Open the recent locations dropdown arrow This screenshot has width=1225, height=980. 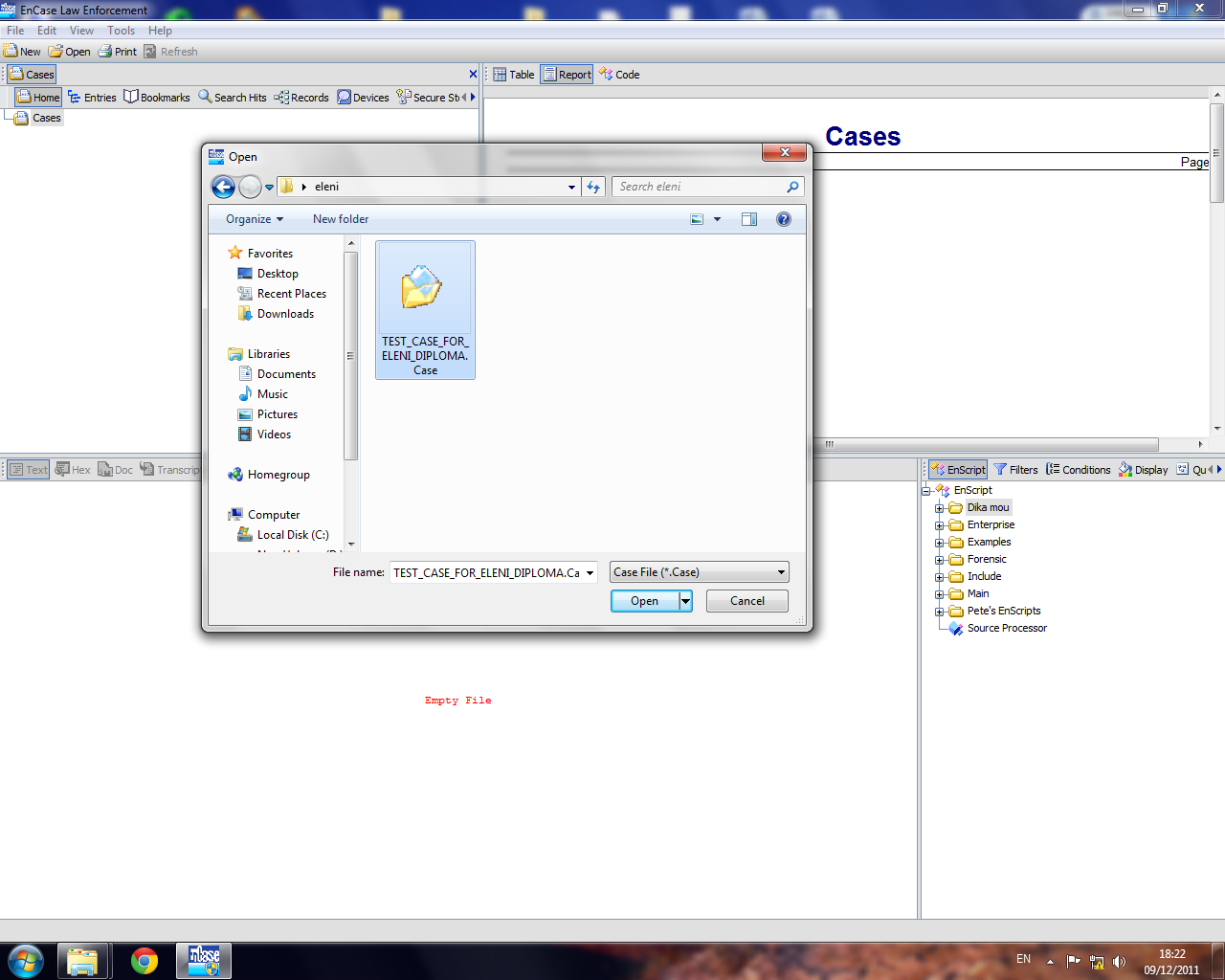point(270,188)
